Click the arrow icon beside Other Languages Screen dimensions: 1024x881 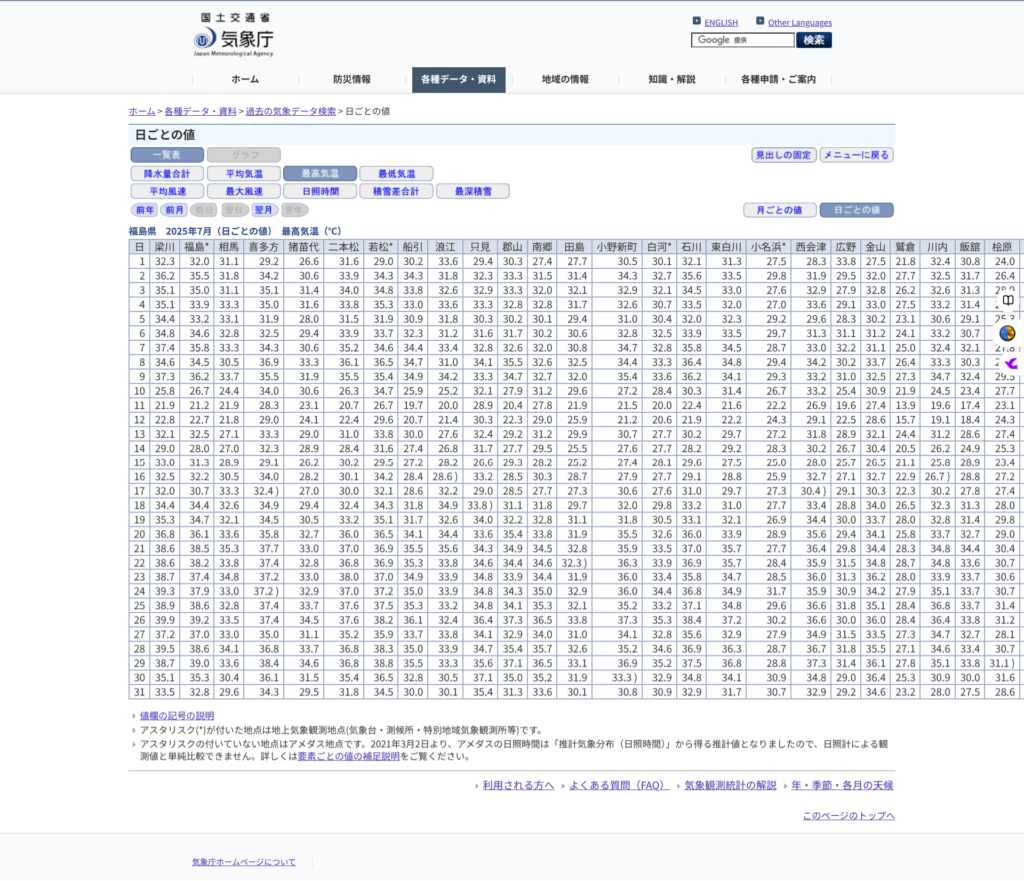[760, 21]
